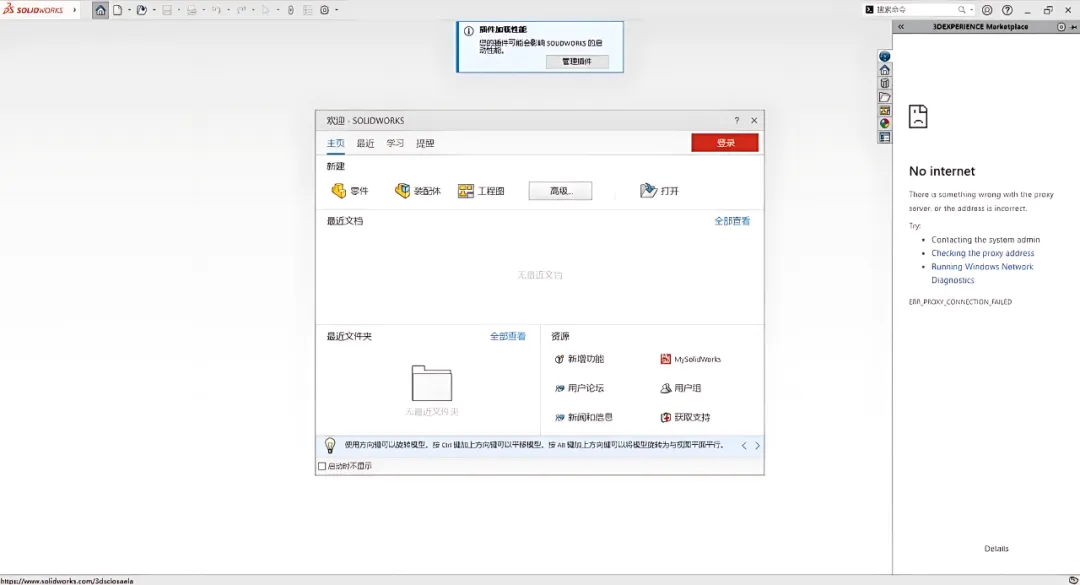
Task: Click the Redo toolbar icon
Action: (241, 10)
